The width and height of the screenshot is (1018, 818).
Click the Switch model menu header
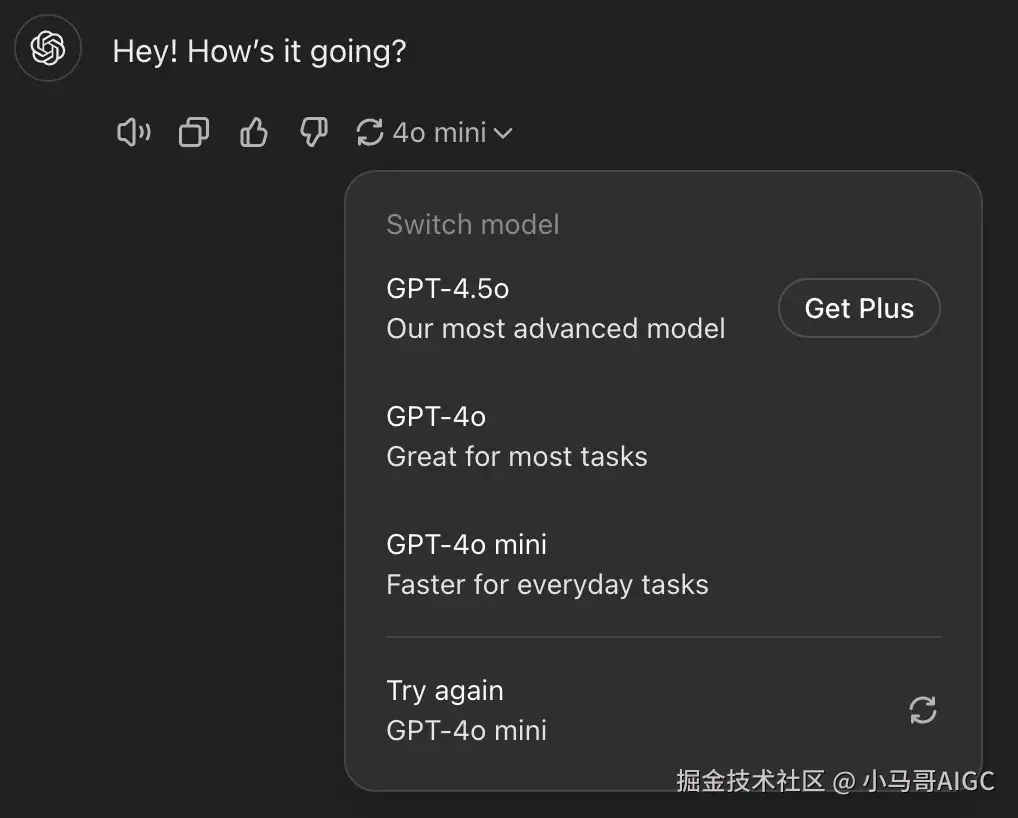click(x=472, y=225)
